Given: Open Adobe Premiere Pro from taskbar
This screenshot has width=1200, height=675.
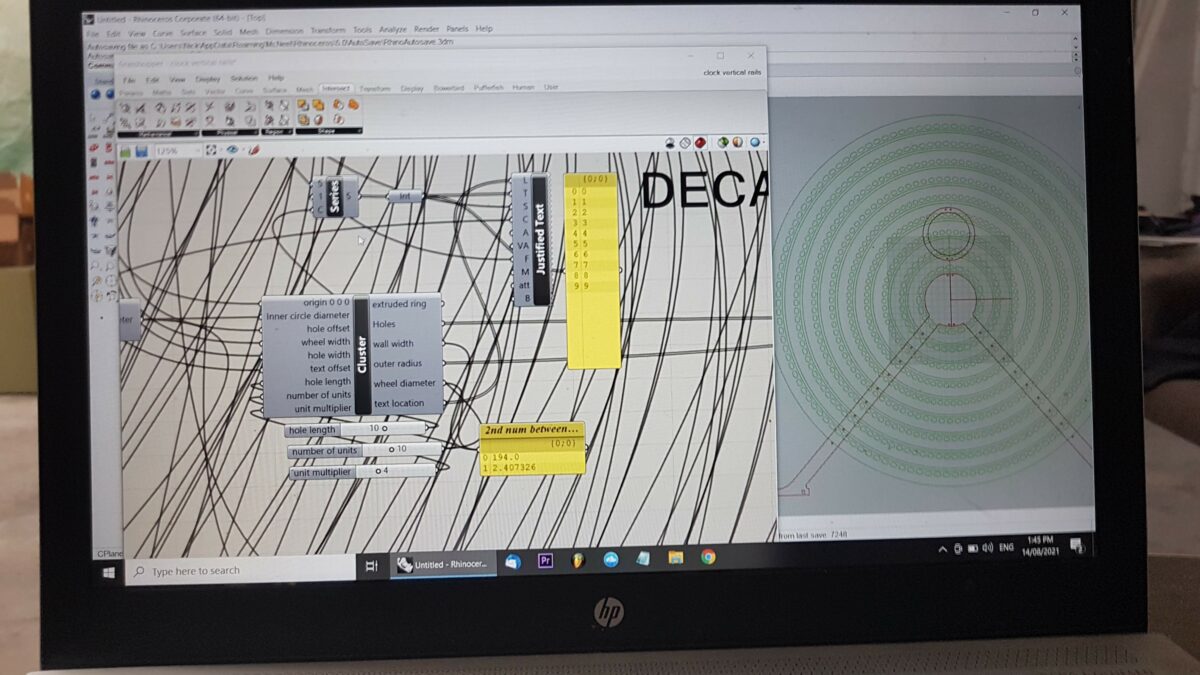Looking at the screenshot, I should [545, 561].
